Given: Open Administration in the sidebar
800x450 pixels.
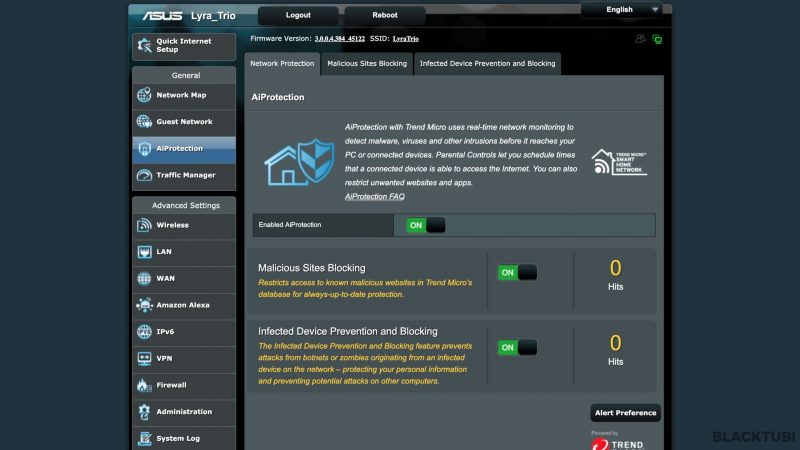Looking at the screenshot, I should click(x=184, y=412).
